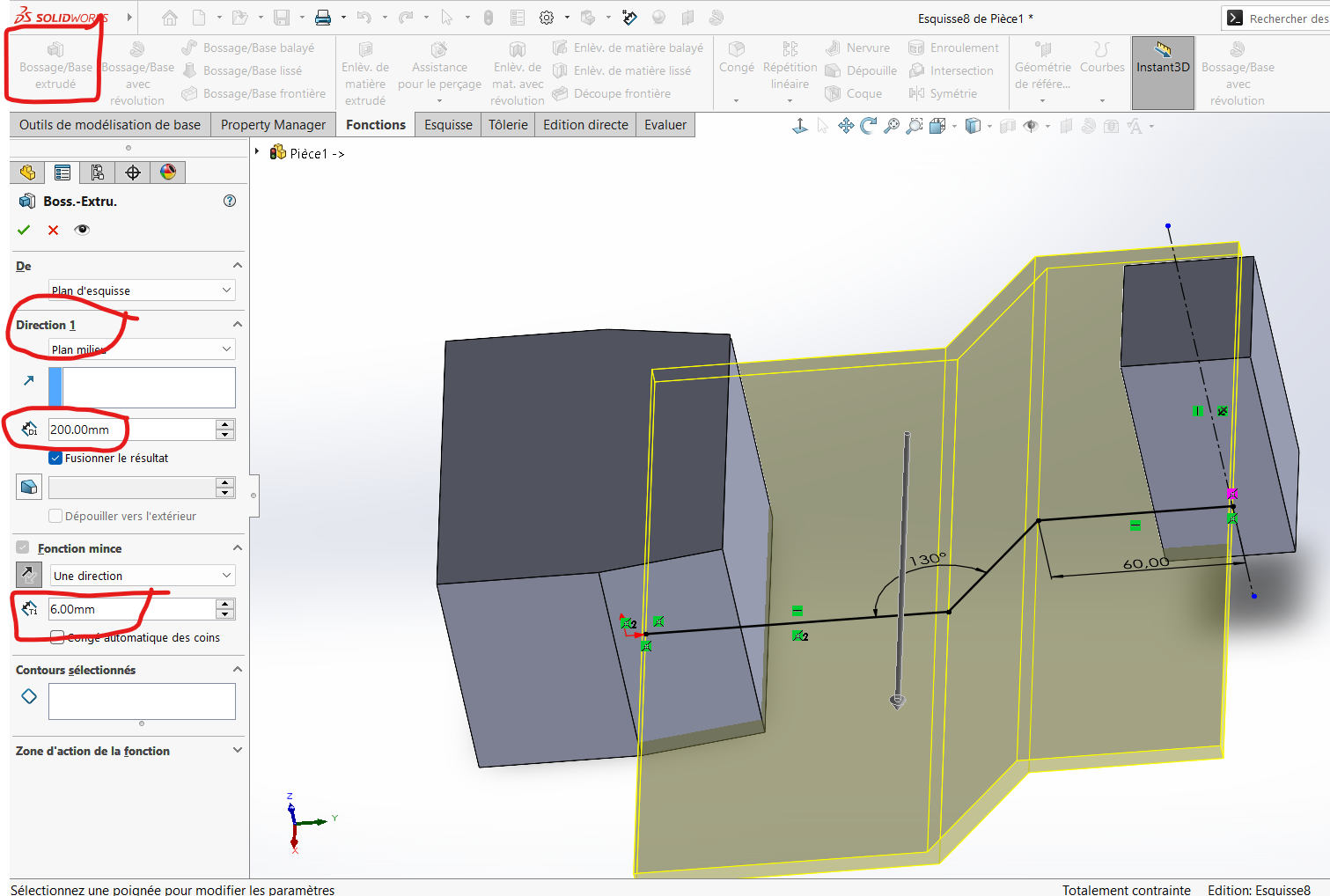This screenshot has height=896, width=1330.
Task: Click the Undo arrow icon
Action: [364, 18]
